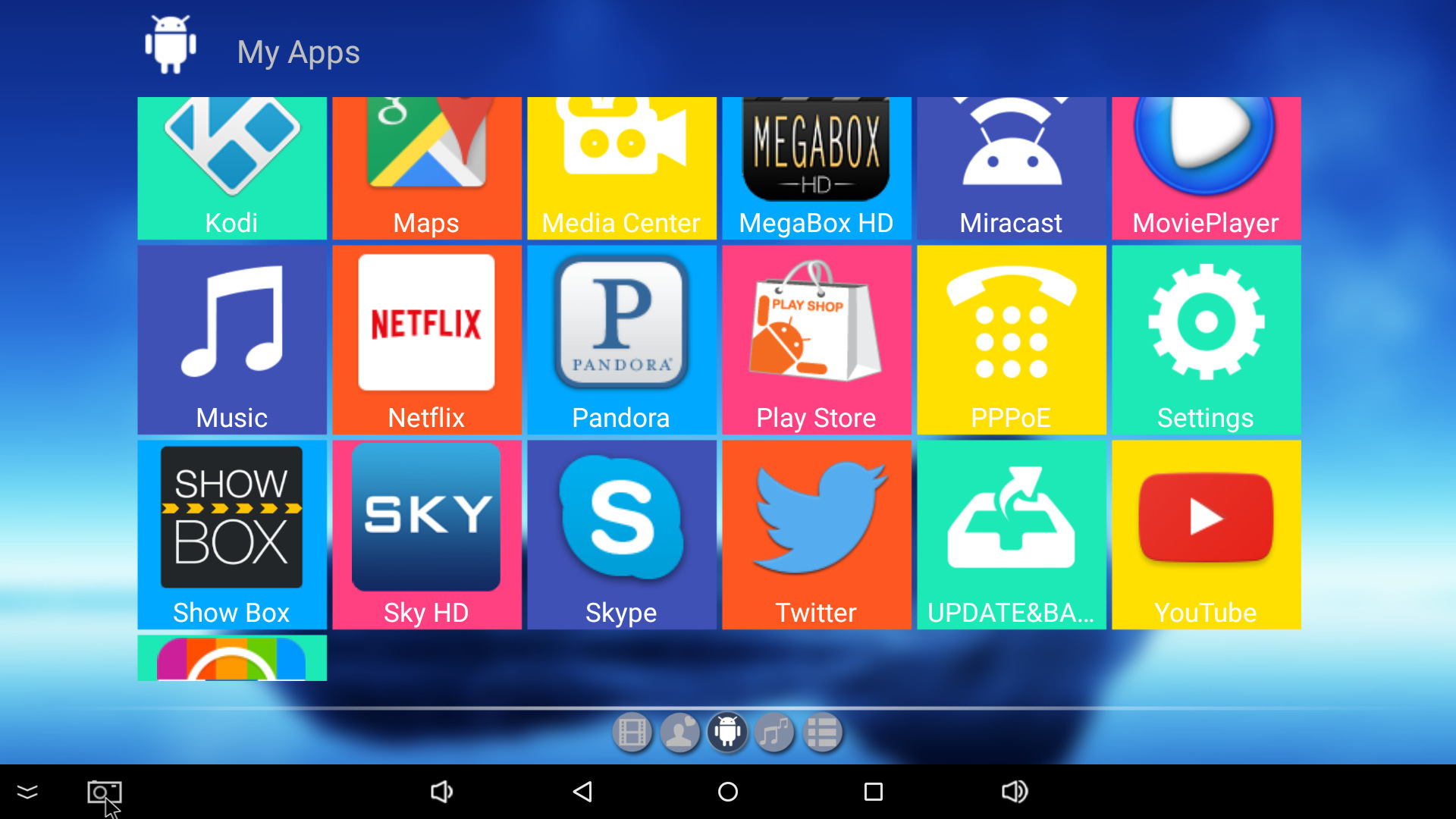
Task: Collapse the navigation bar with chevron
Action: coord(27,792)
